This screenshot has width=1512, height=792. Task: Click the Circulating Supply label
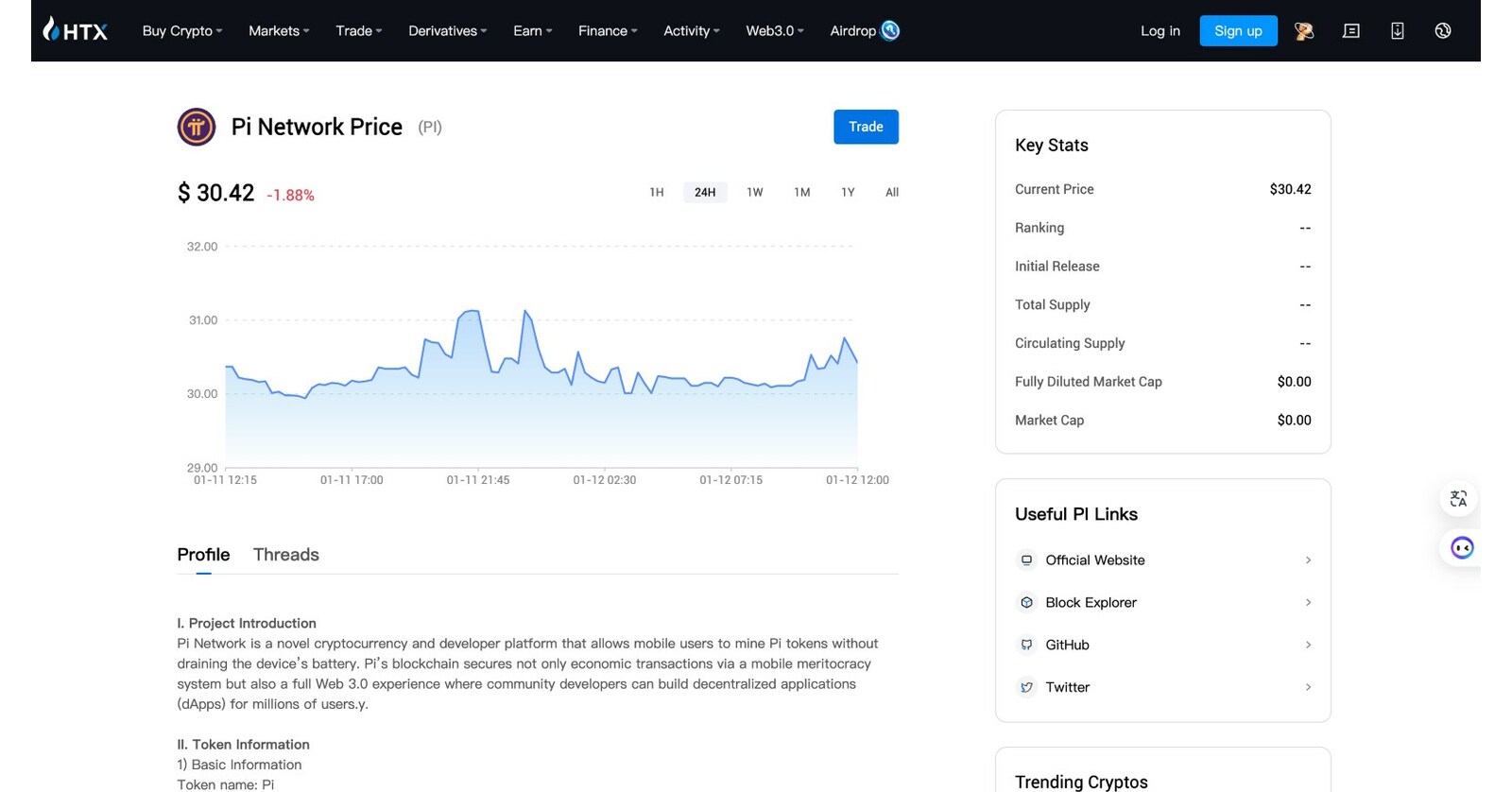click(x=1070, y=343)
